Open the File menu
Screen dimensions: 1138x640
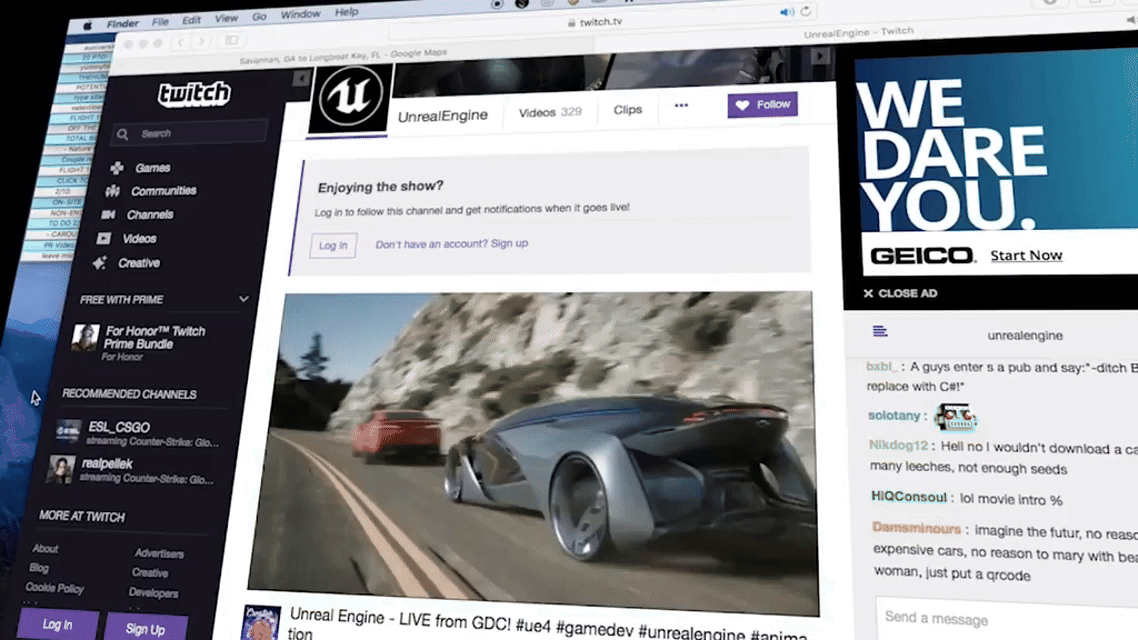[160, 22]
